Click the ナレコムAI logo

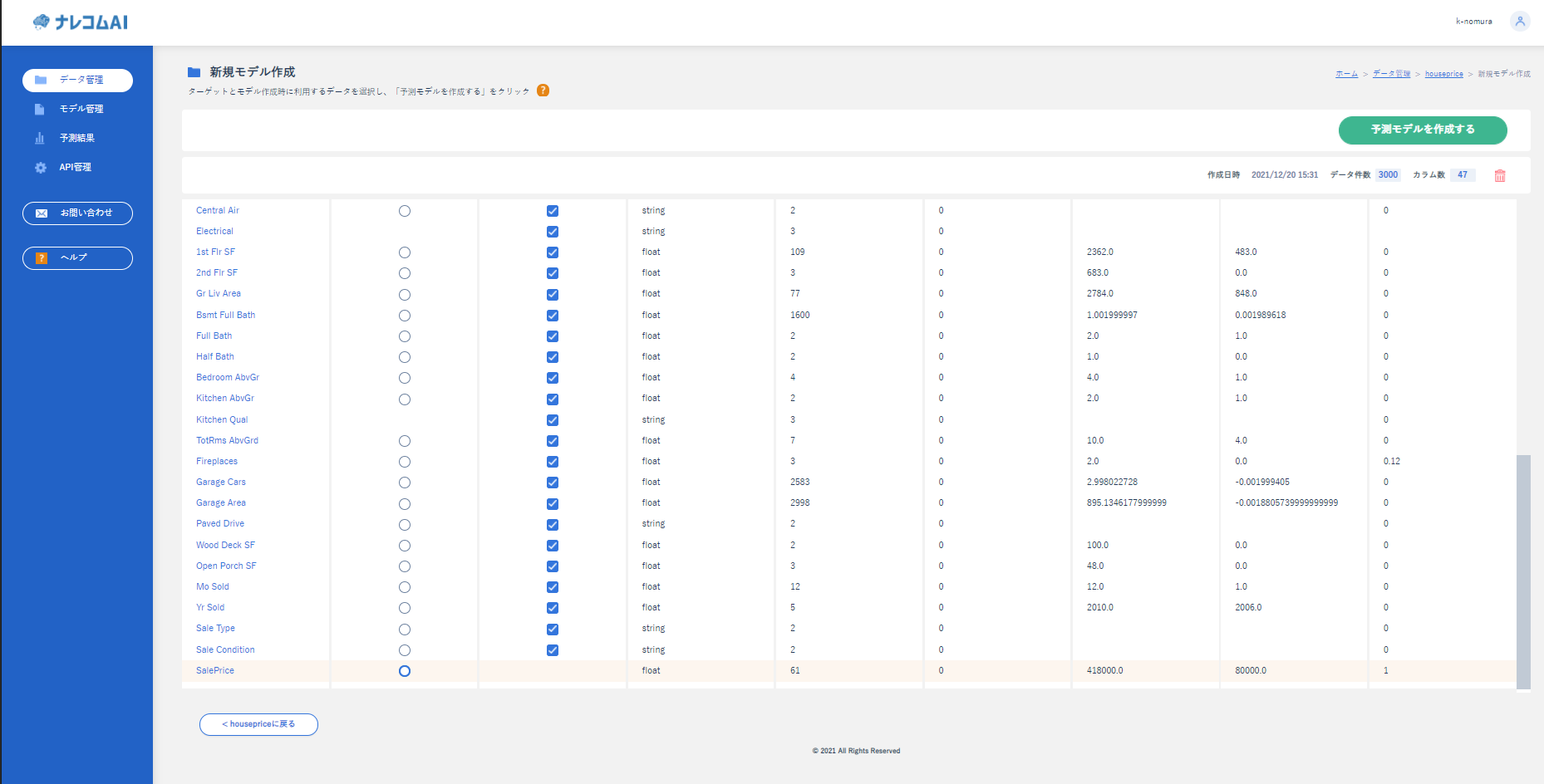(x=81, y=22)
